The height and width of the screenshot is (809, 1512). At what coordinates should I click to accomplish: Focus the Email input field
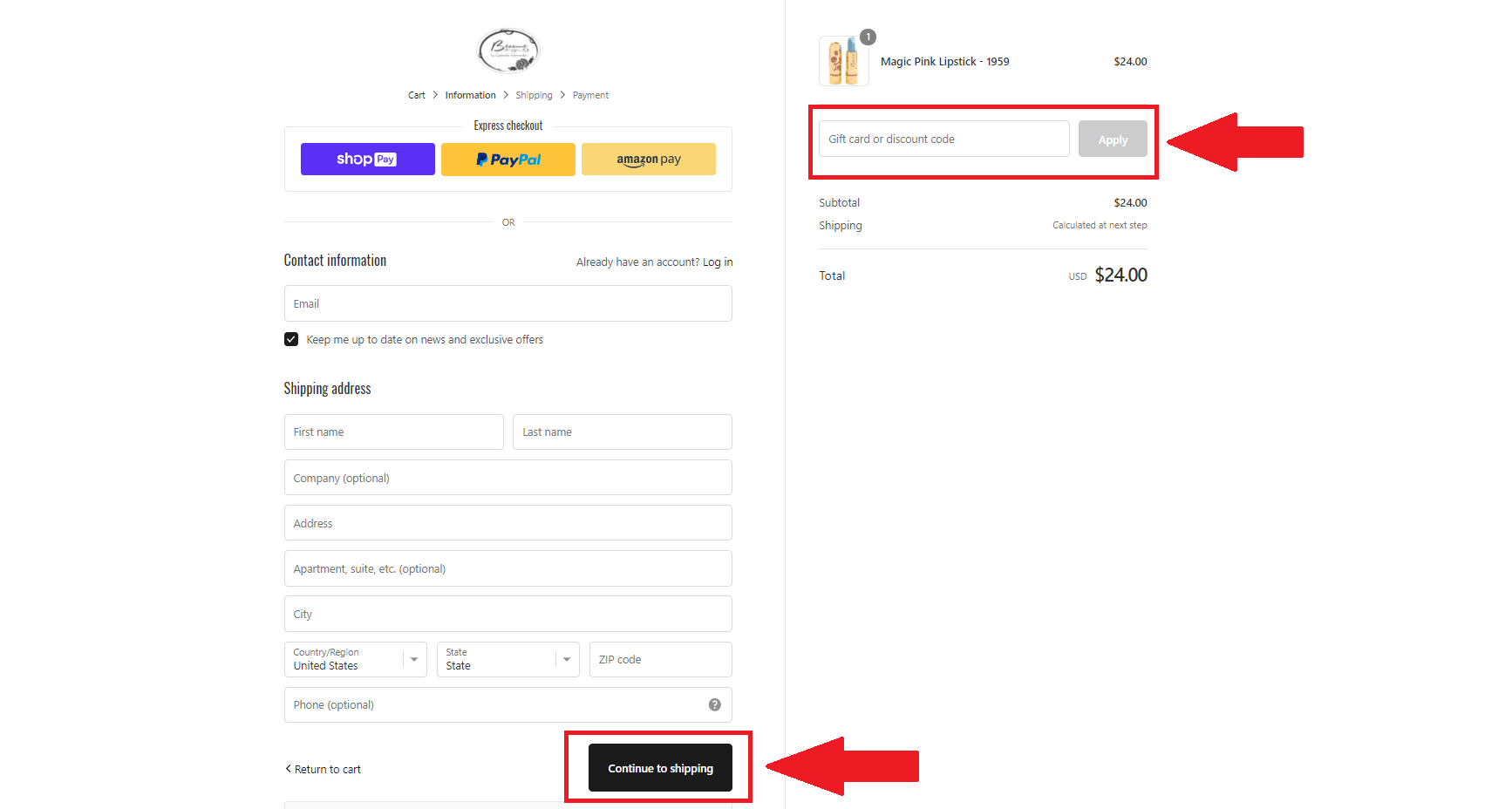point(507,303)
